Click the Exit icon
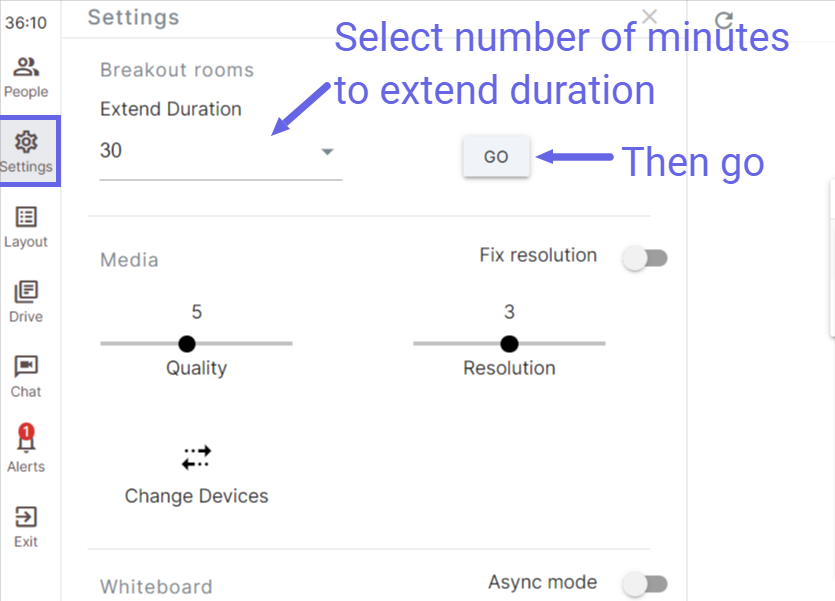The height and width of the screenshot is (601, 835). (26, 516)
